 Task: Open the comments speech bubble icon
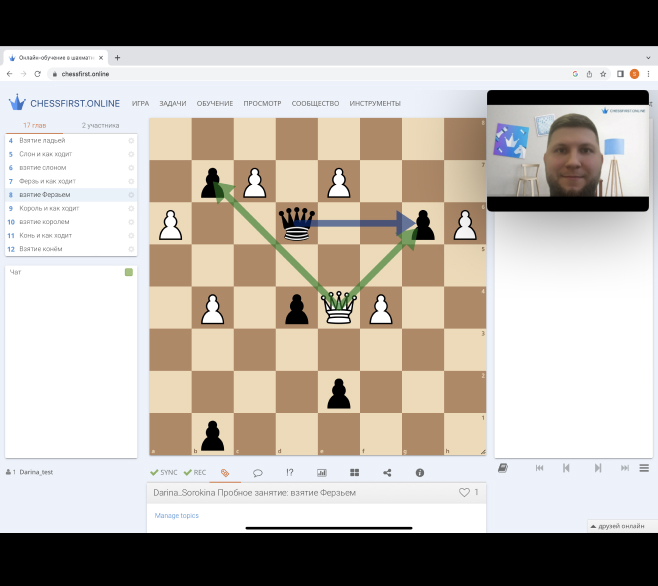[x=257, y=472]
